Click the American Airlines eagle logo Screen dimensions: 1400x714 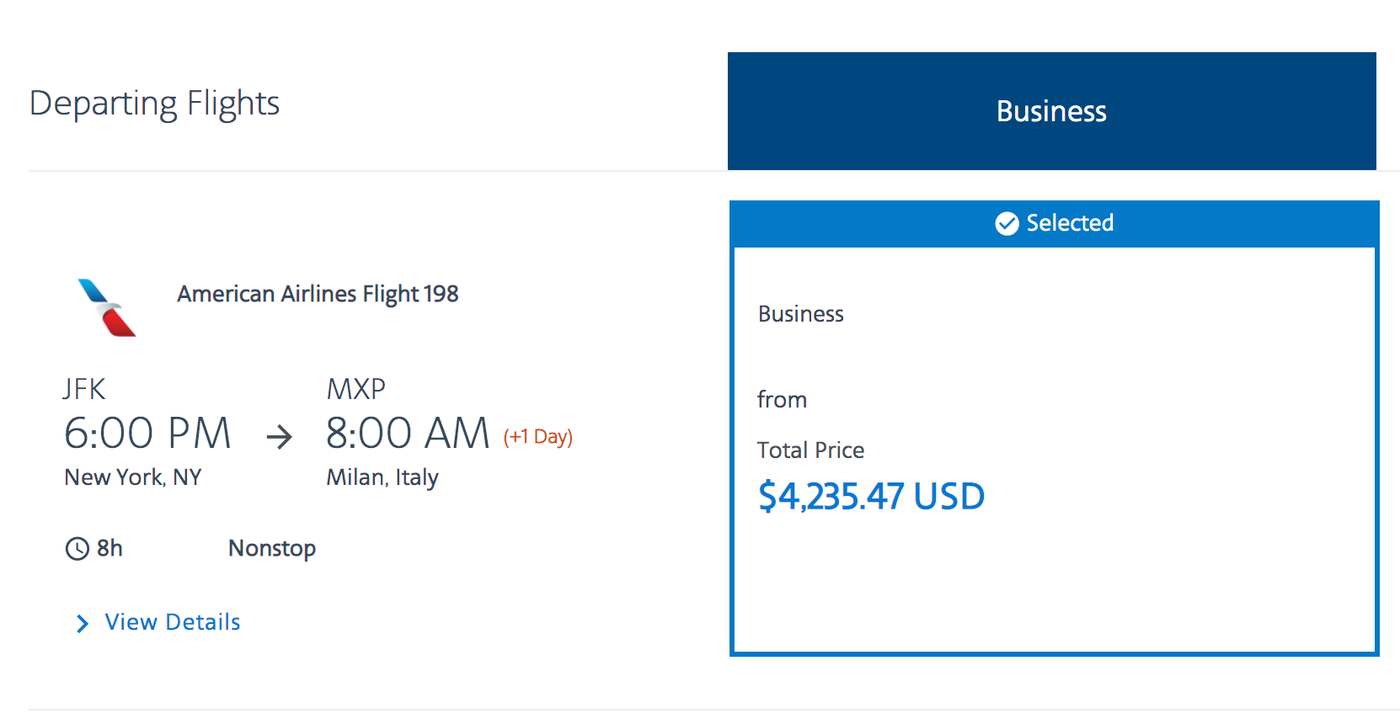105,307
